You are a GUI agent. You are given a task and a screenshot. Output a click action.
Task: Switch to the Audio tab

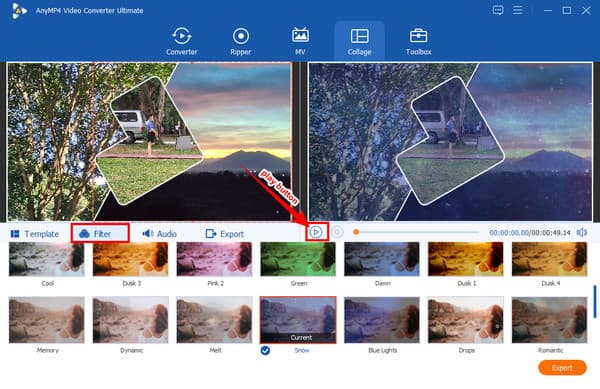(x=160, y=233)
